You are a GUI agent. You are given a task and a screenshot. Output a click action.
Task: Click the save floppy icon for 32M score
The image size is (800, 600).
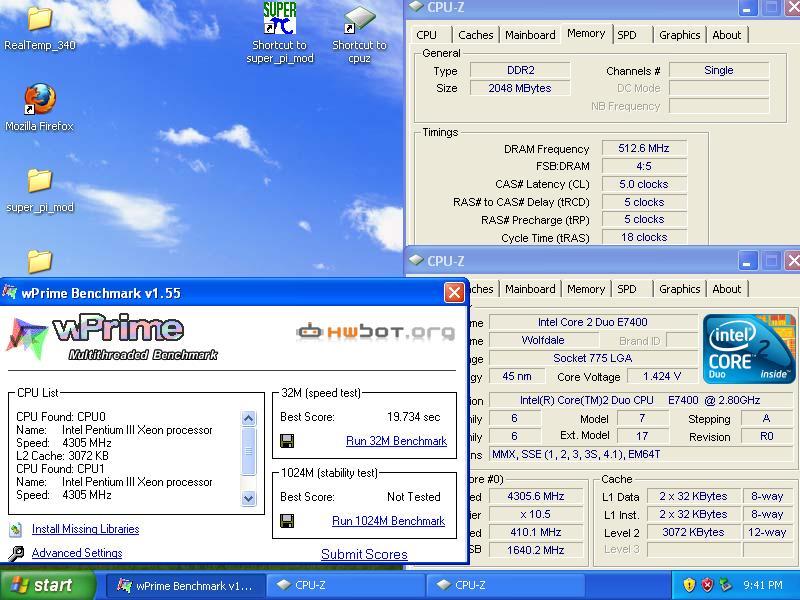287,441
